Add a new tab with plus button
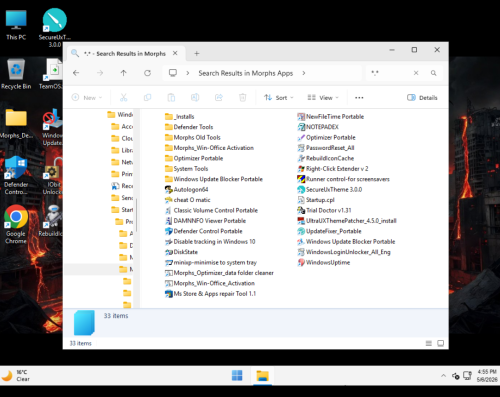This screenshot has height=397, width=500. click(197, 53)
